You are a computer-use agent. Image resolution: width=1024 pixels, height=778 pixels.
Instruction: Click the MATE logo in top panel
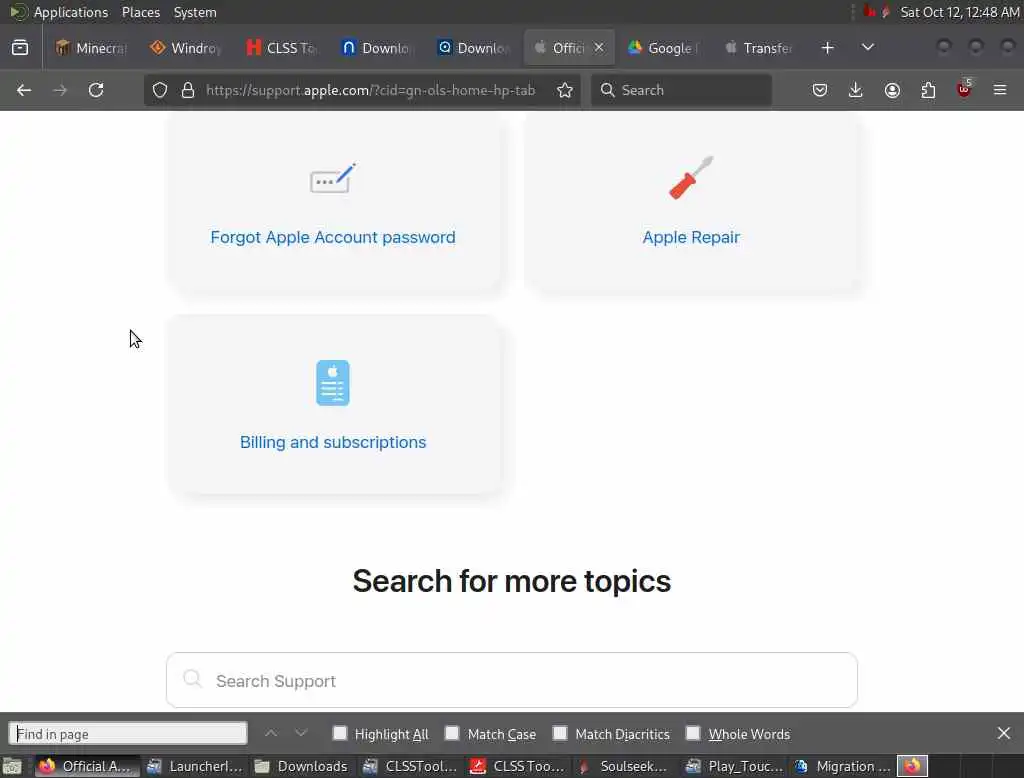click(x=18, y=12)
